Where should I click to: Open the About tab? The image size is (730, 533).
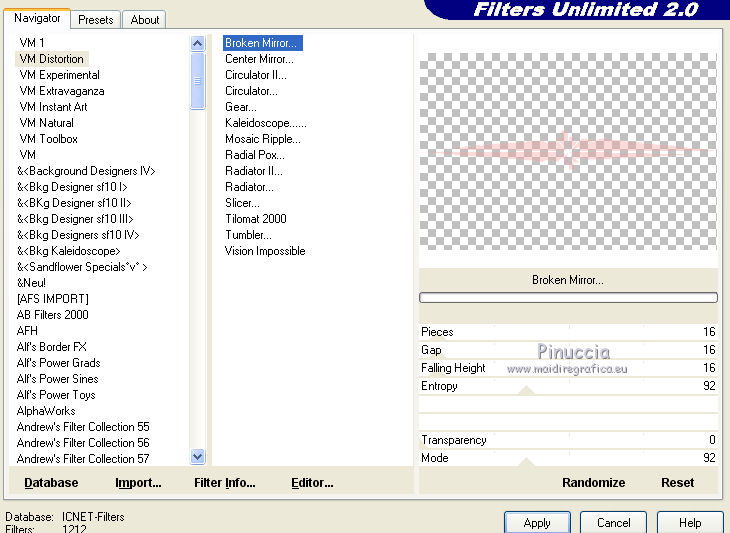click(x=144, y=20)
